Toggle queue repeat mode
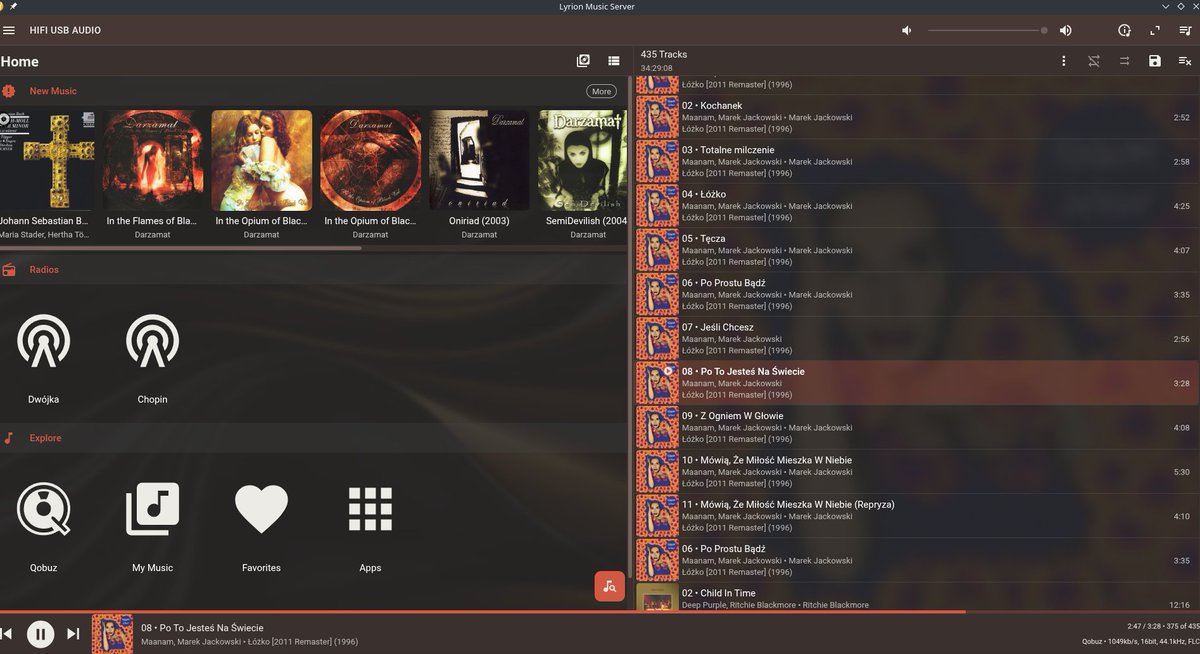This screenshot has height=654, width=1200. tap(1124, 61)
